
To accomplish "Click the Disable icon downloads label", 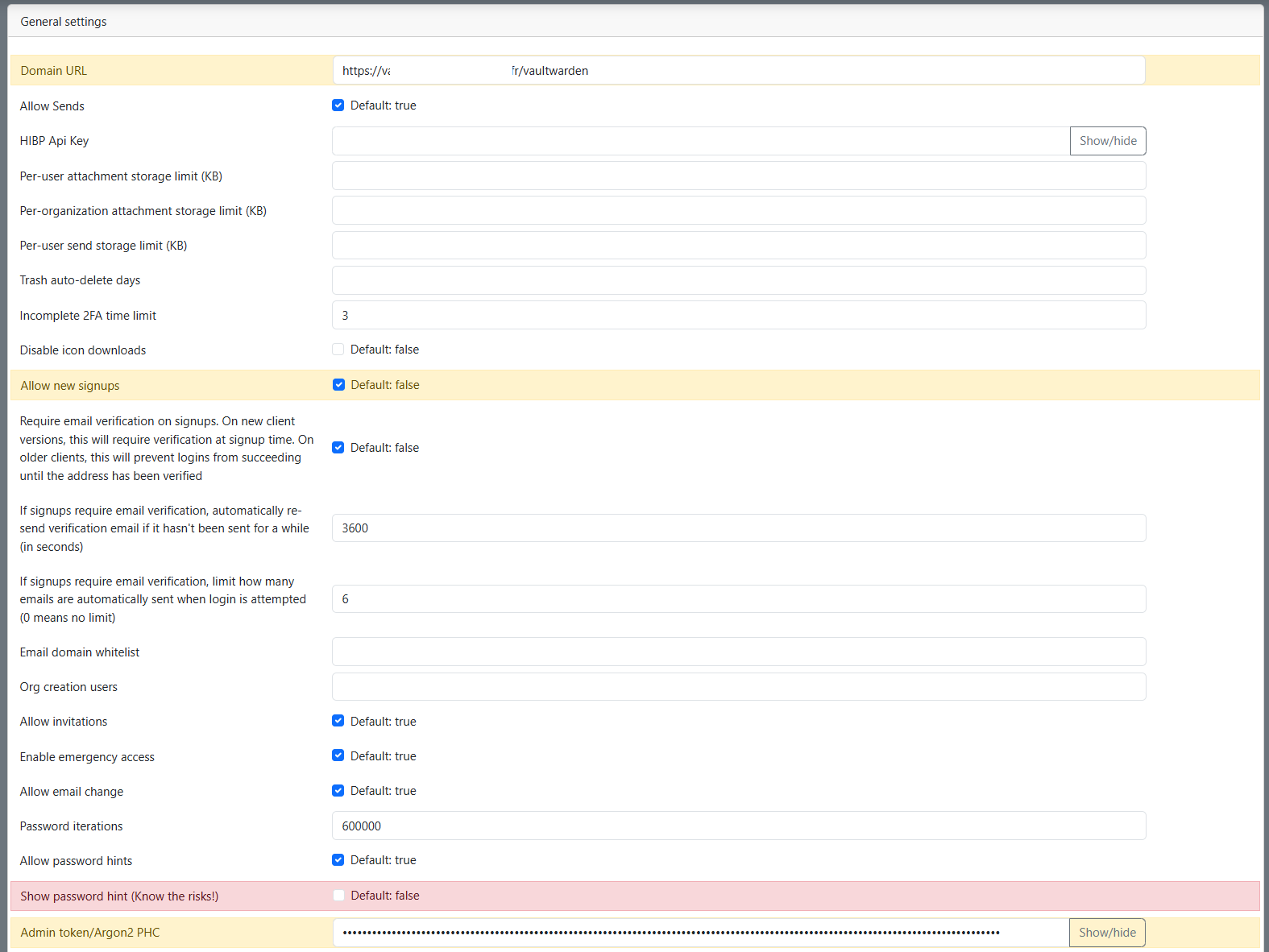I will click(x=83, y=350).
